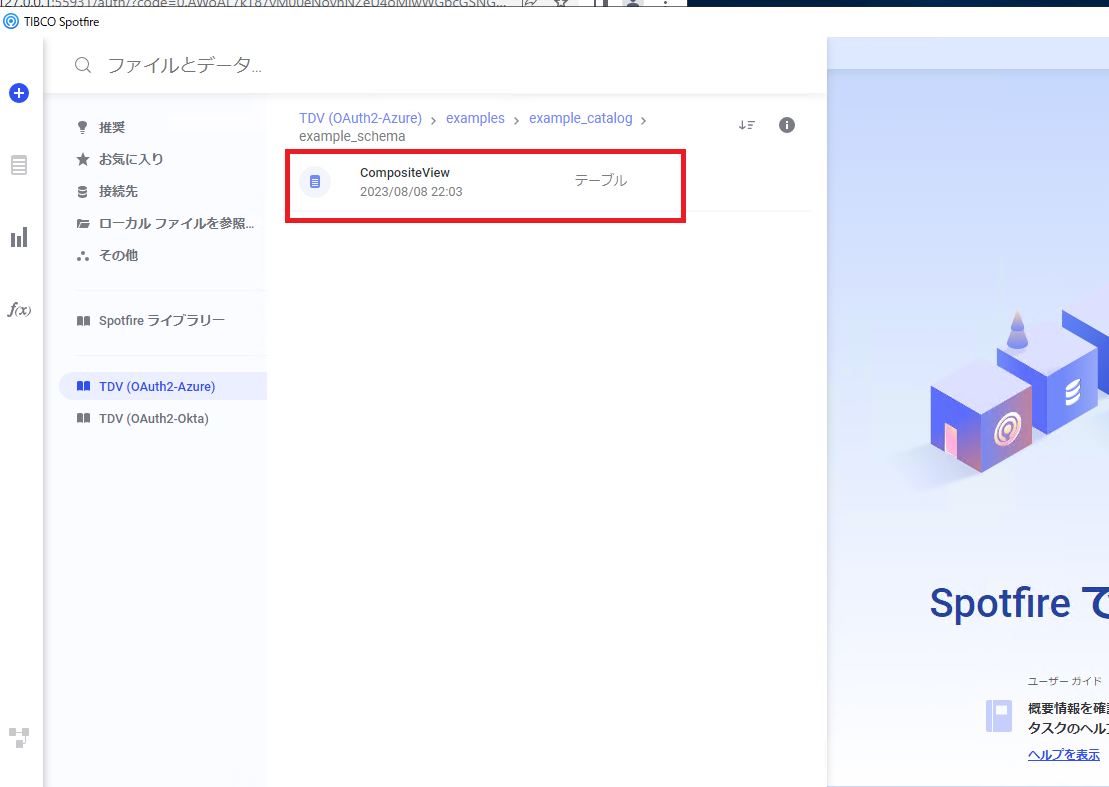Click the example_schema breadcrumb text
Screen dimensions: 1109x787
pyautogui.click(x=352, y=136)
